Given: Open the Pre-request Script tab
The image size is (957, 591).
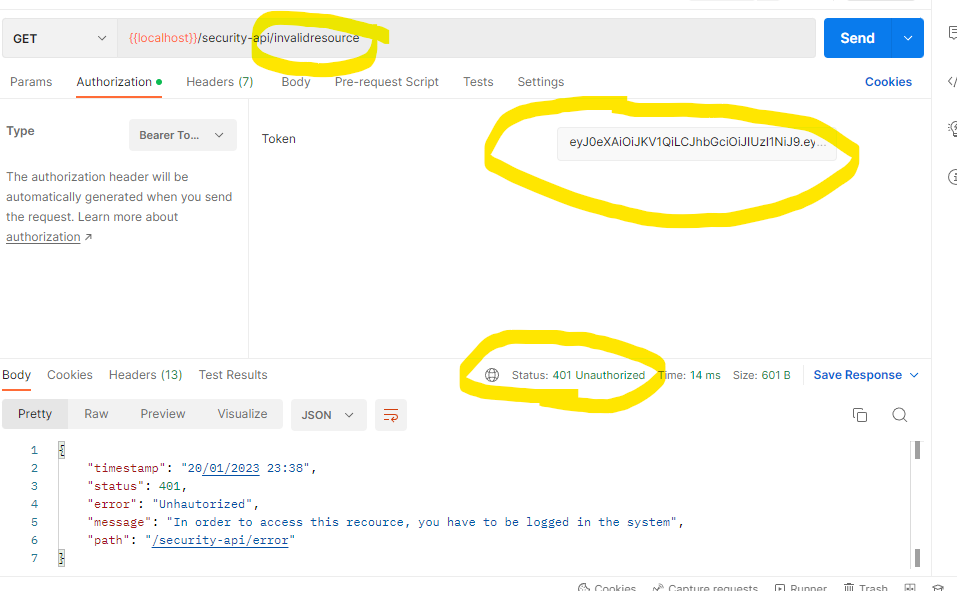Looking at the screenshot, I should pos(386,81).
